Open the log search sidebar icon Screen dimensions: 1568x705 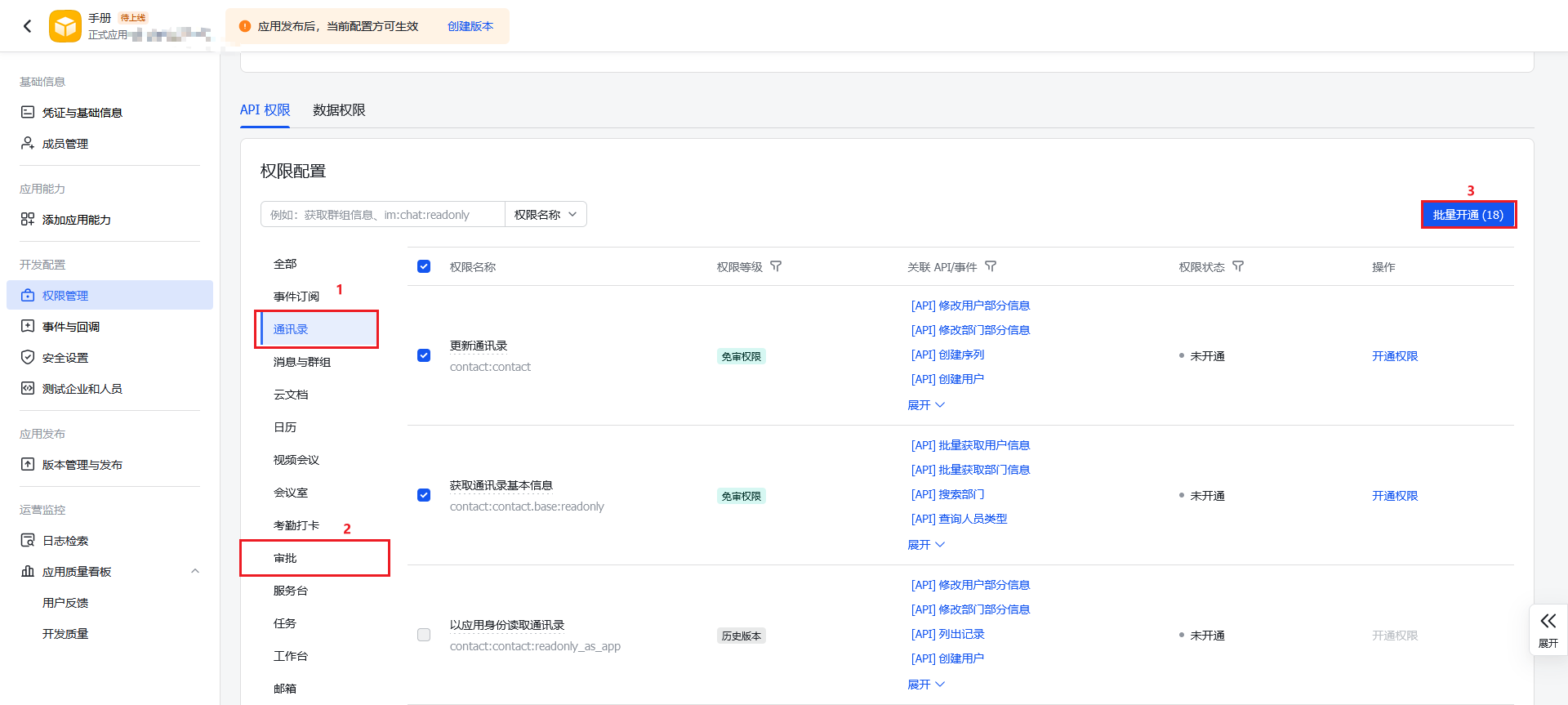(28, 540)
